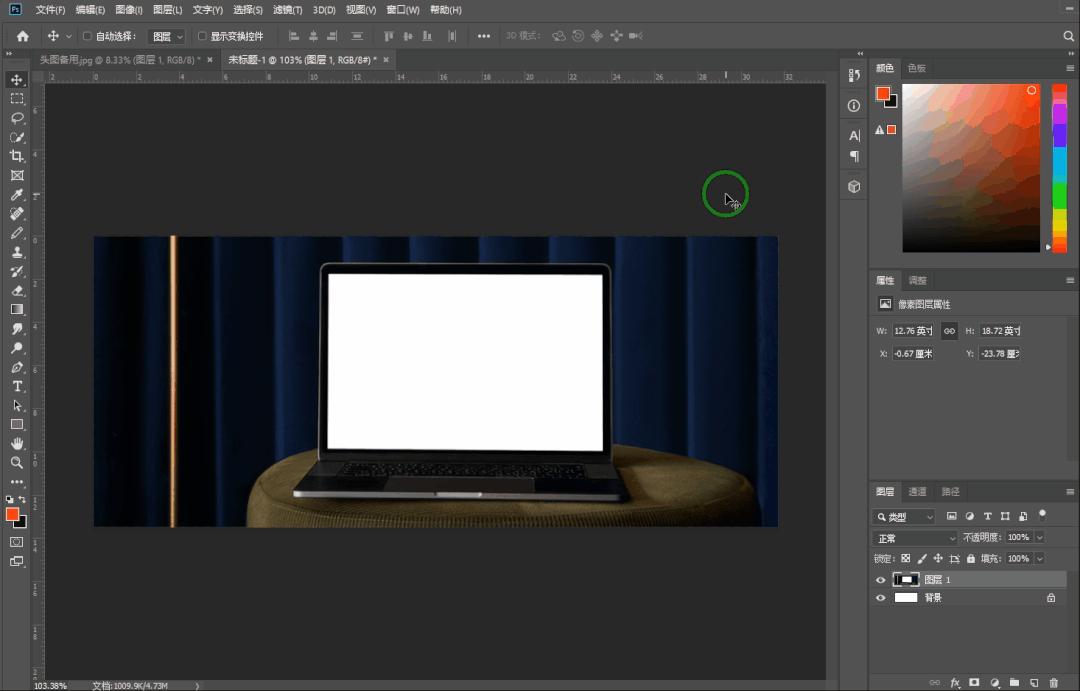Create a new layer with the new layer icon
The width and height of the screenshot is (1080, 691).
point(1034,682)
